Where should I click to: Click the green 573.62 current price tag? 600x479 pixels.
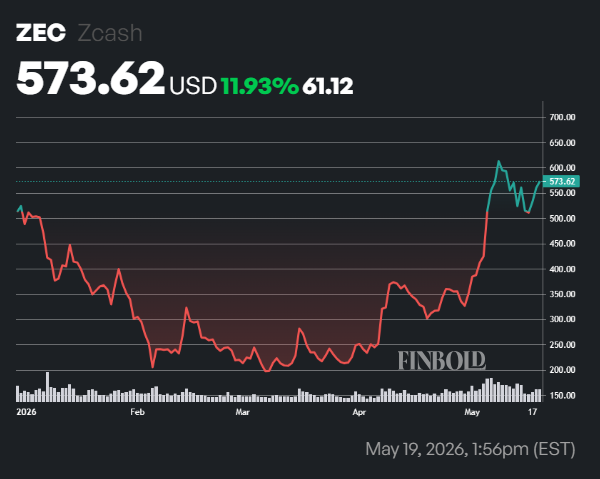click(x=561, y=181)
